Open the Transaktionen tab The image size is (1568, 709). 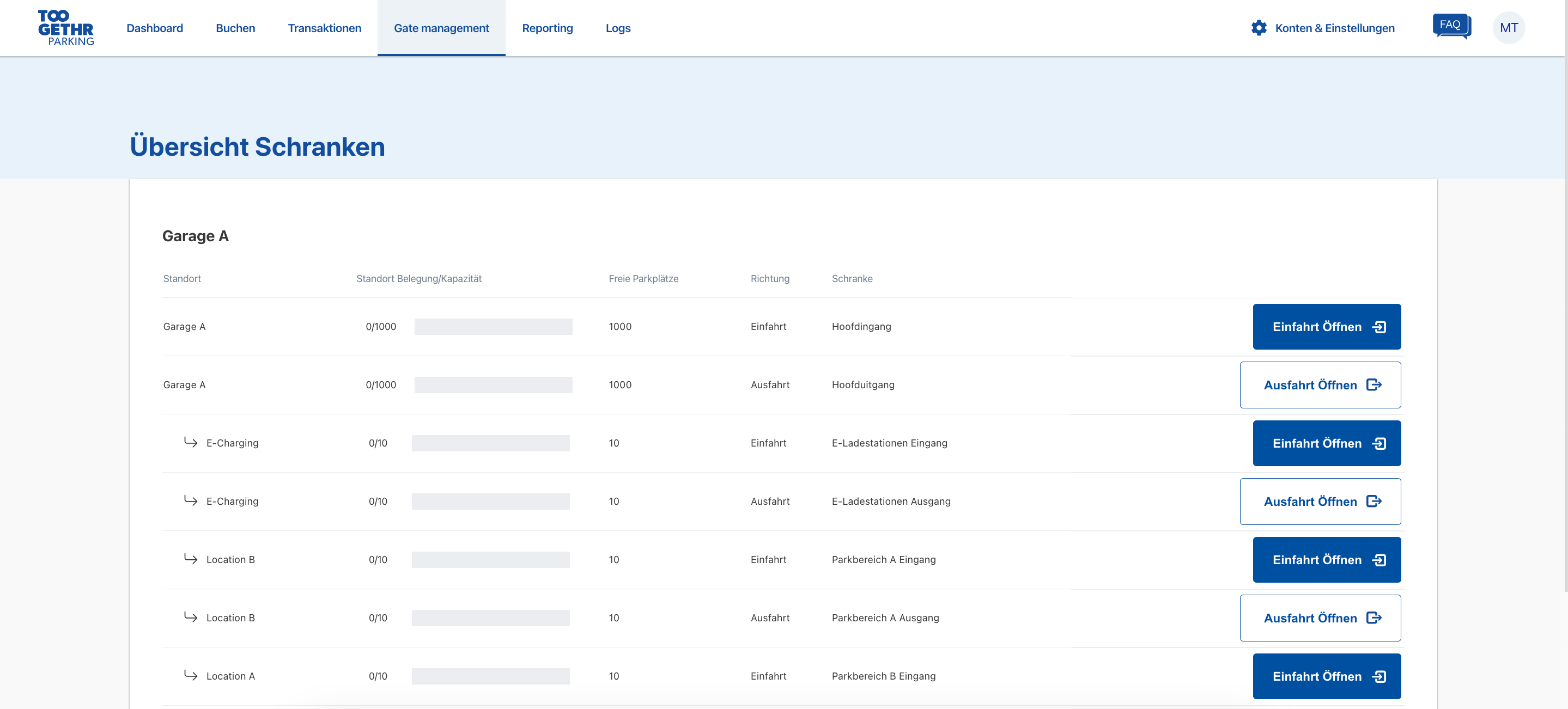(x=324, y=28)
